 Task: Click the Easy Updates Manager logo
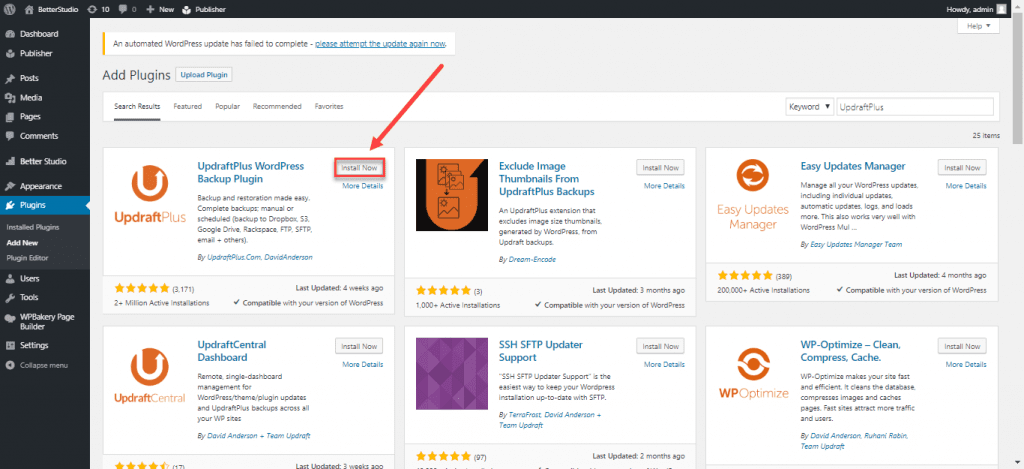pos(753,195)
